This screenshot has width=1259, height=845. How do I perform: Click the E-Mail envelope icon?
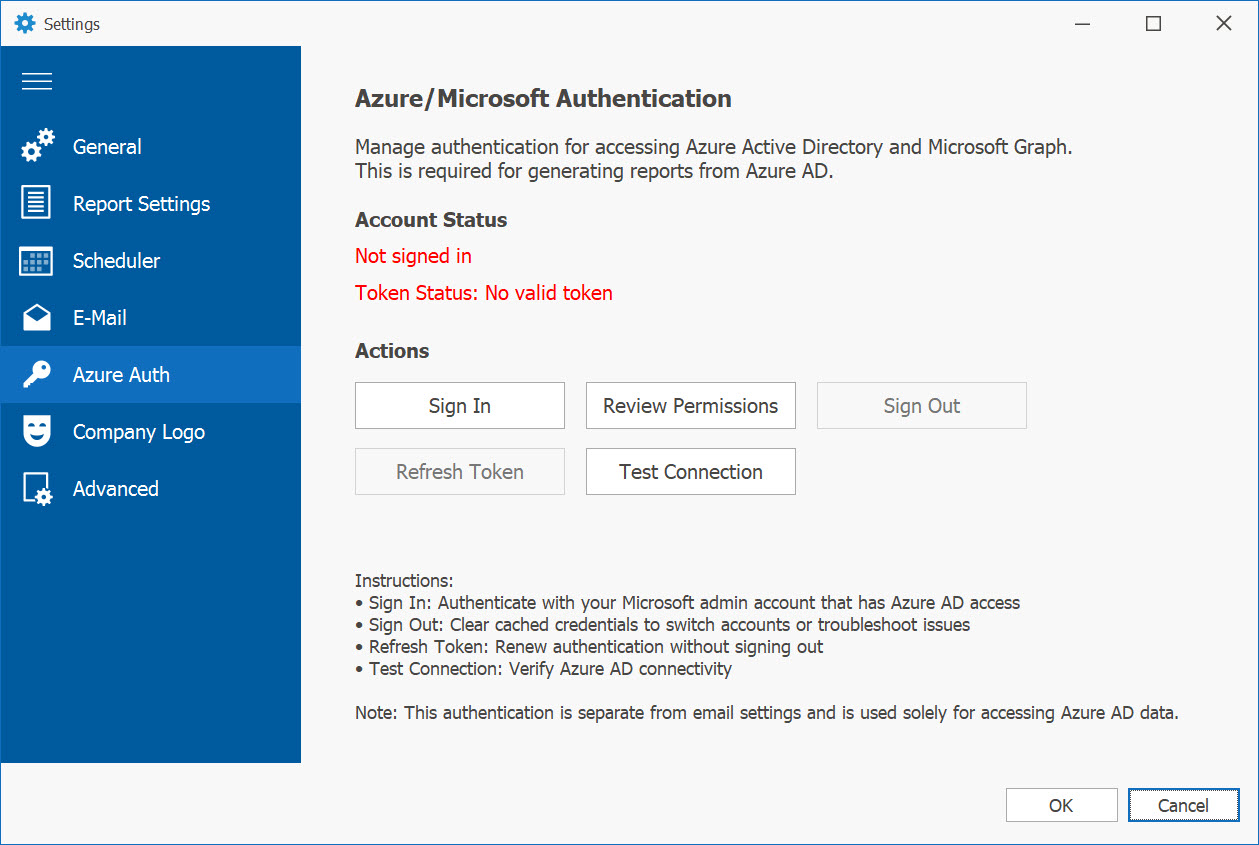(37, 318)
